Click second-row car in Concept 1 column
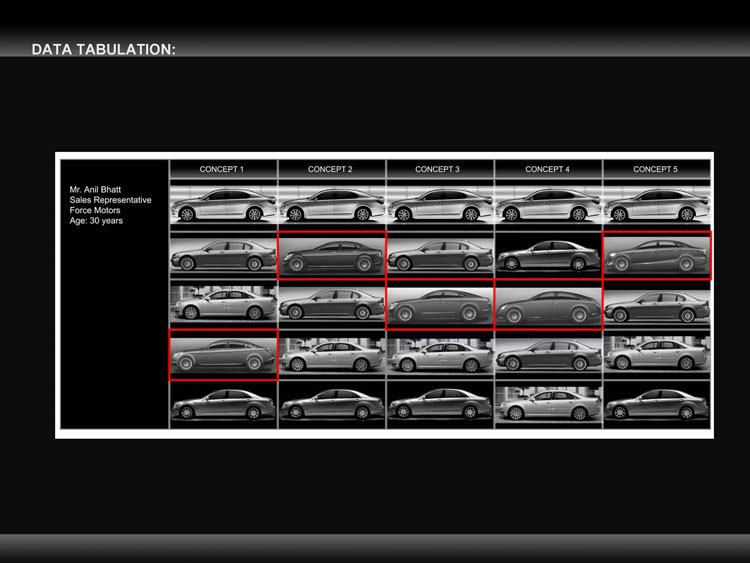This screenshot has height=563, width=750. tap(223, 255)
